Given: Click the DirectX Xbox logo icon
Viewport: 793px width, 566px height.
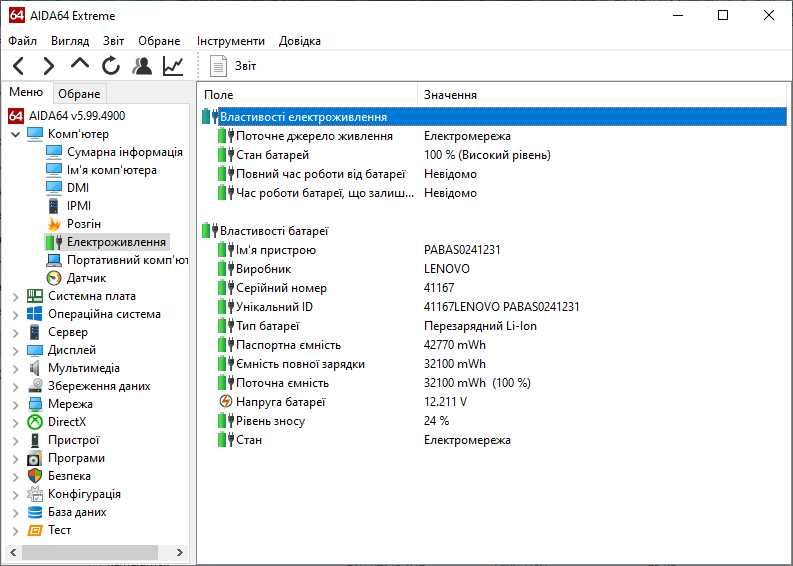Looking at the screenshot, I should (34, 422).
